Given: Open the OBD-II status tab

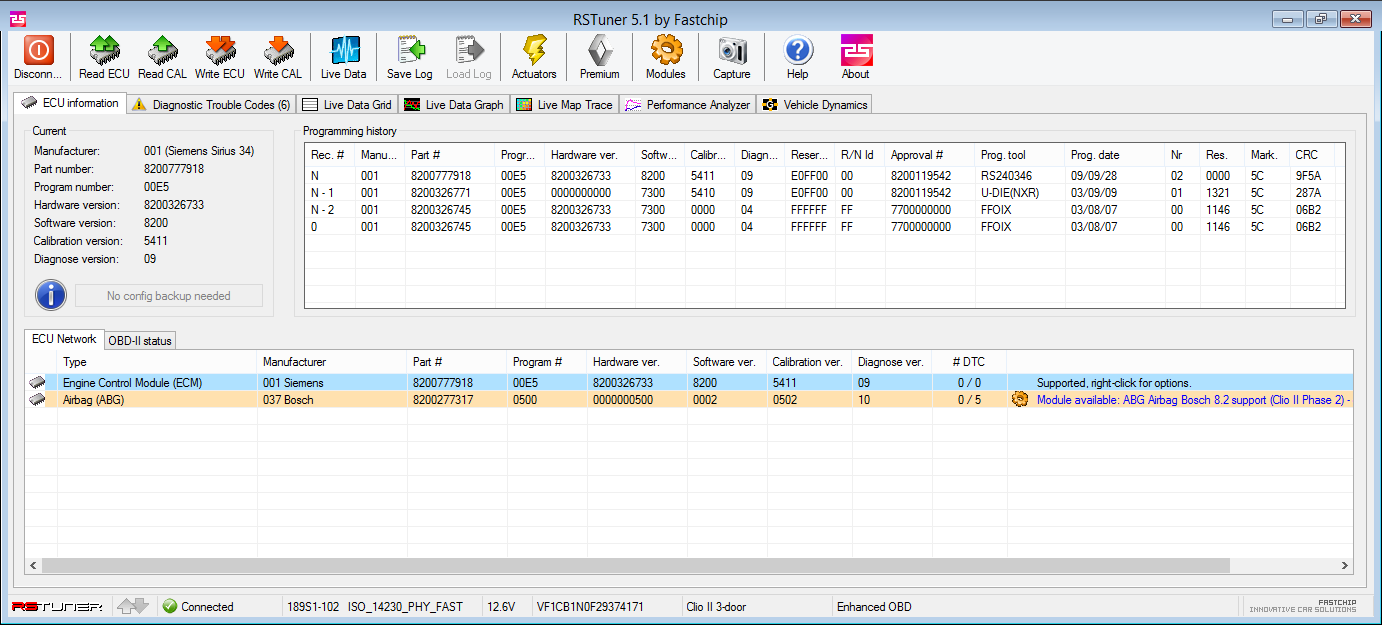Looking at the screenshot, I should (x=140, y=341).
